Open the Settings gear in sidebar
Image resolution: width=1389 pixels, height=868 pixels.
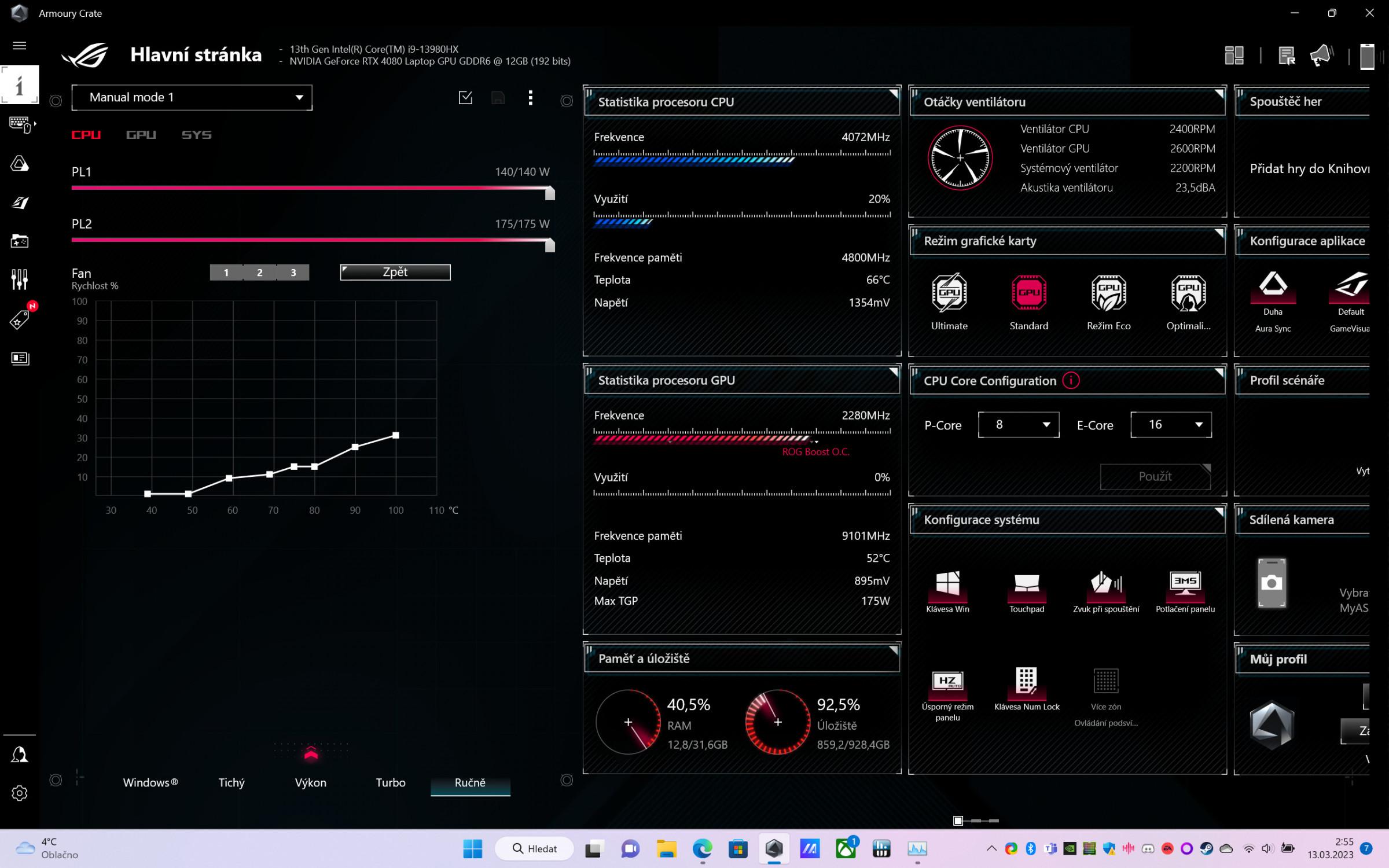[20, 793]
